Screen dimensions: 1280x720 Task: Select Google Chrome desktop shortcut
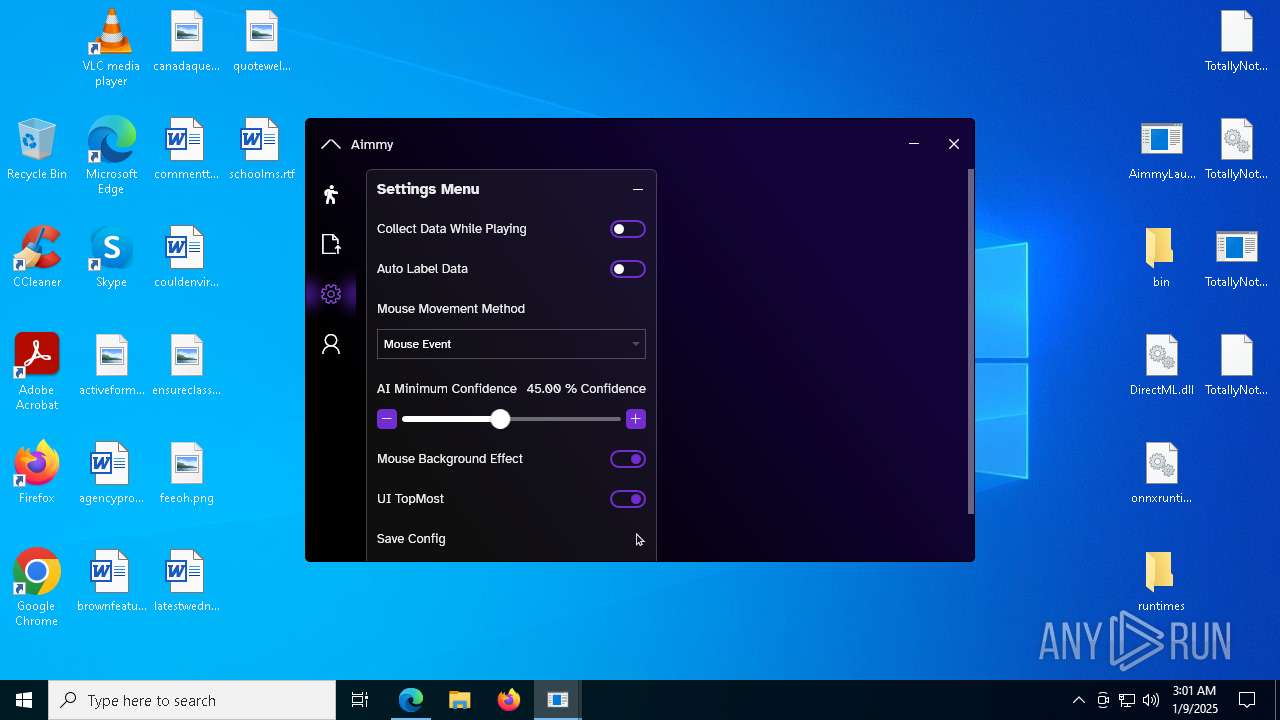[37, 587]
